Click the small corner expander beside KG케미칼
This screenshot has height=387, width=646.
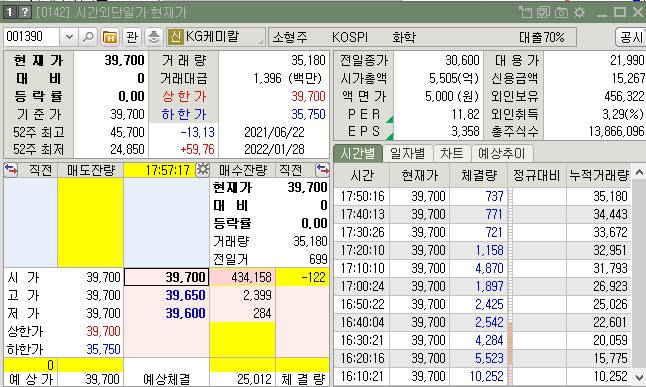261,42
